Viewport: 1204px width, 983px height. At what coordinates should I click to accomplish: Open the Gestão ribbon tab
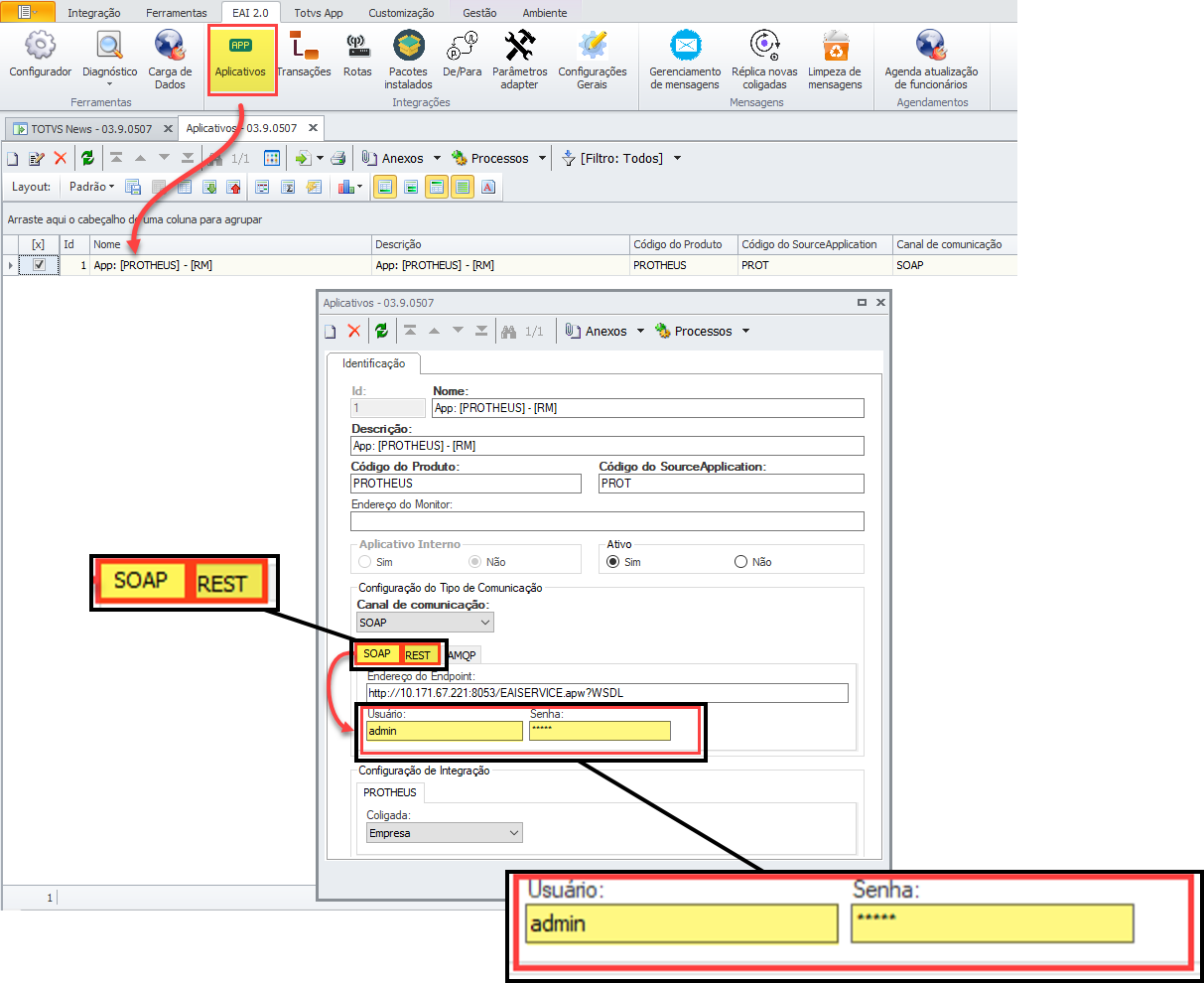pyautogui.click(x=479, y=13)
